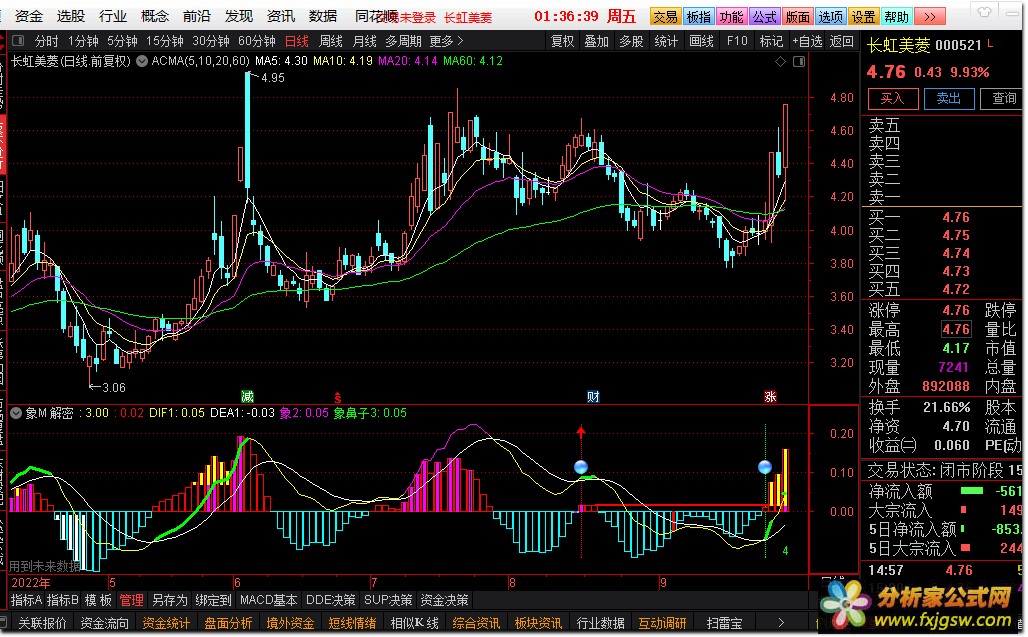Viewport: 1028px width, 637px height.
Task: Click the 查询 query button
Action: tap(1003, 99)
